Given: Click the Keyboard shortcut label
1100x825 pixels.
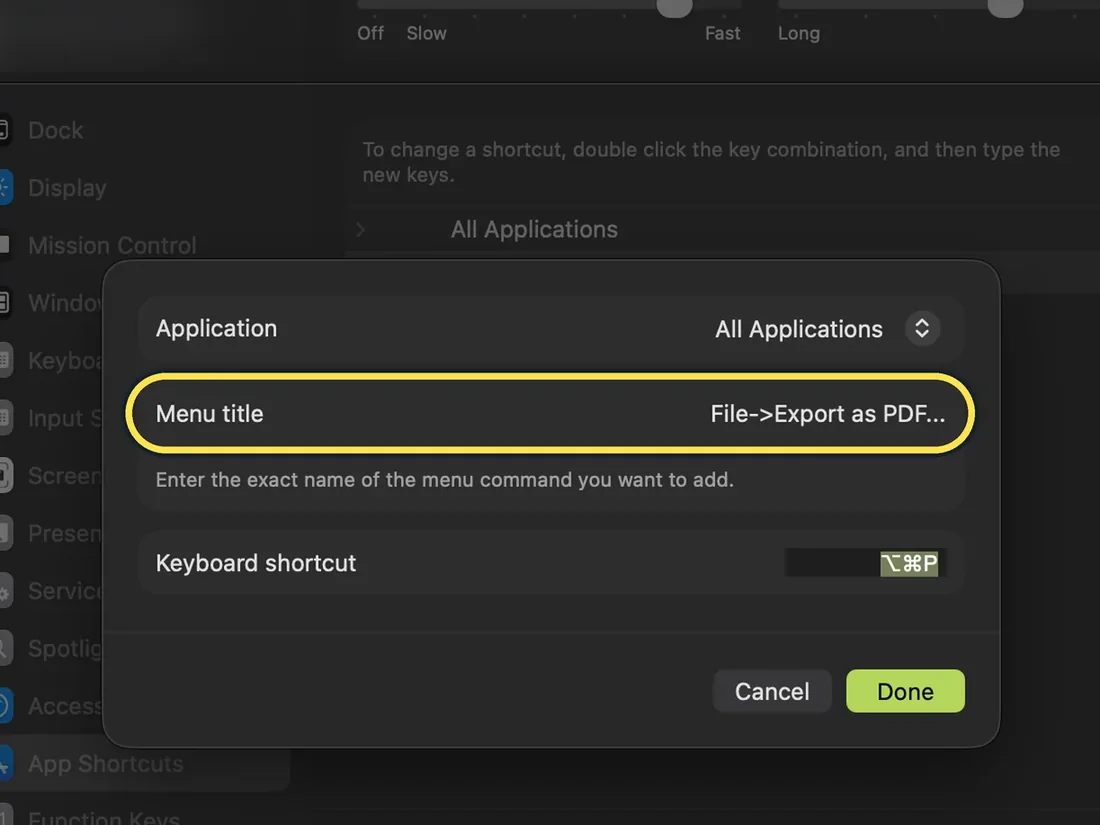Looking at the screenshot, I should pos(256,563).
